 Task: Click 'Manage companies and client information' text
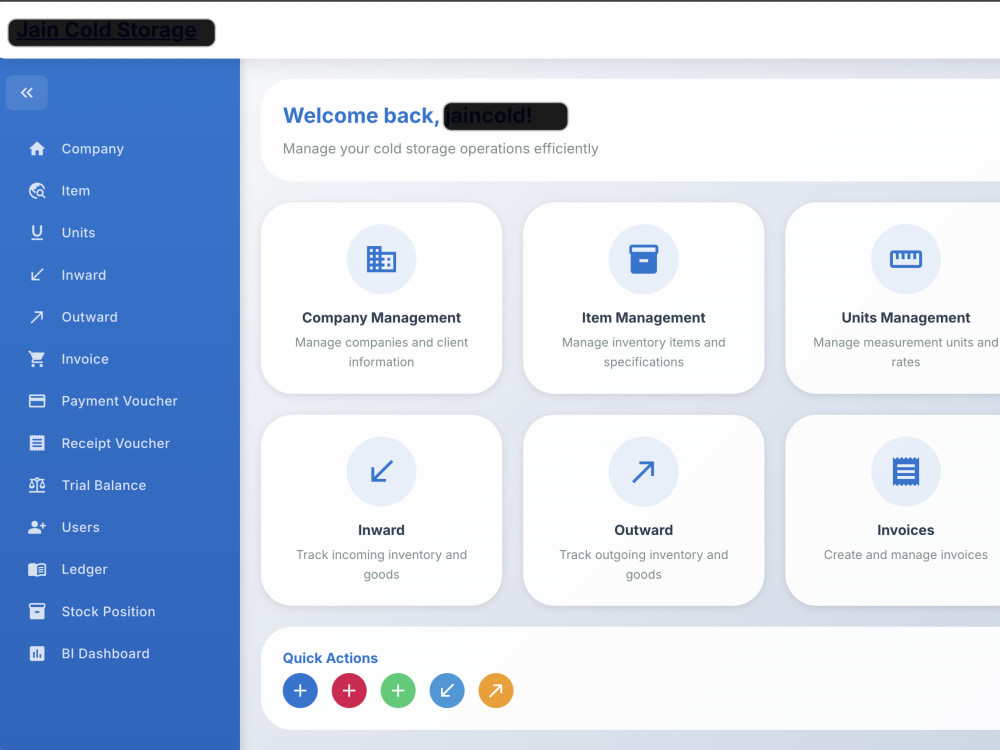coord(381,352)
